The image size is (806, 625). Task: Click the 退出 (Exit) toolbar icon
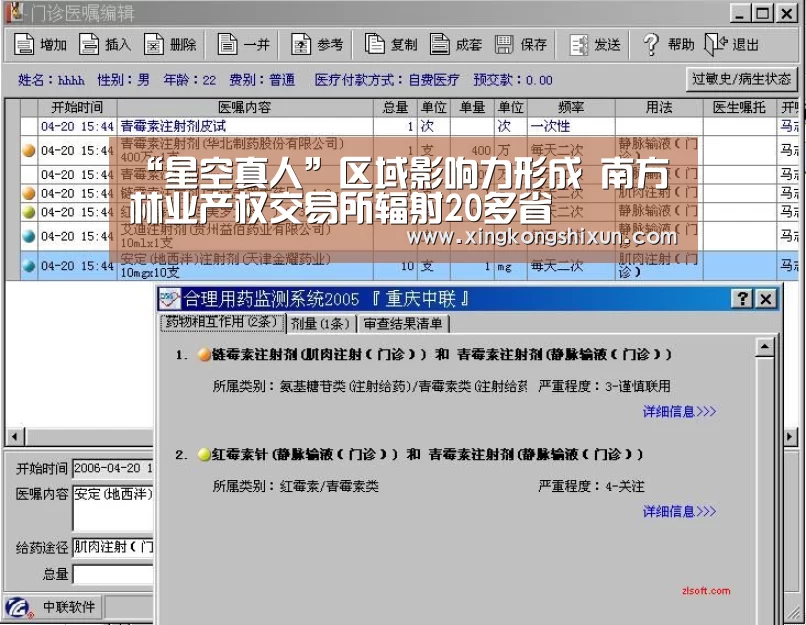pos(716,45)
